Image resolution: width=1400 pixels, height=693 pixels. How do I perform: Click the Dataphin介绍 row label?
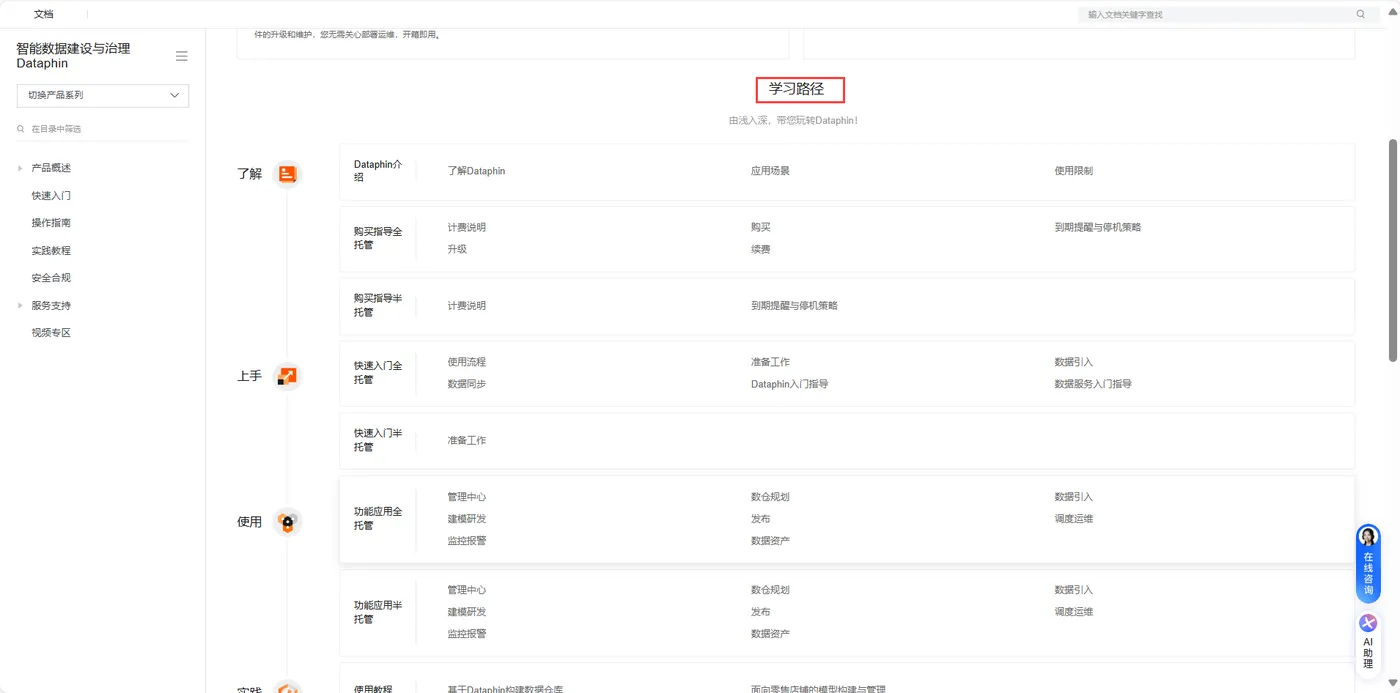(x=378, y=171)
